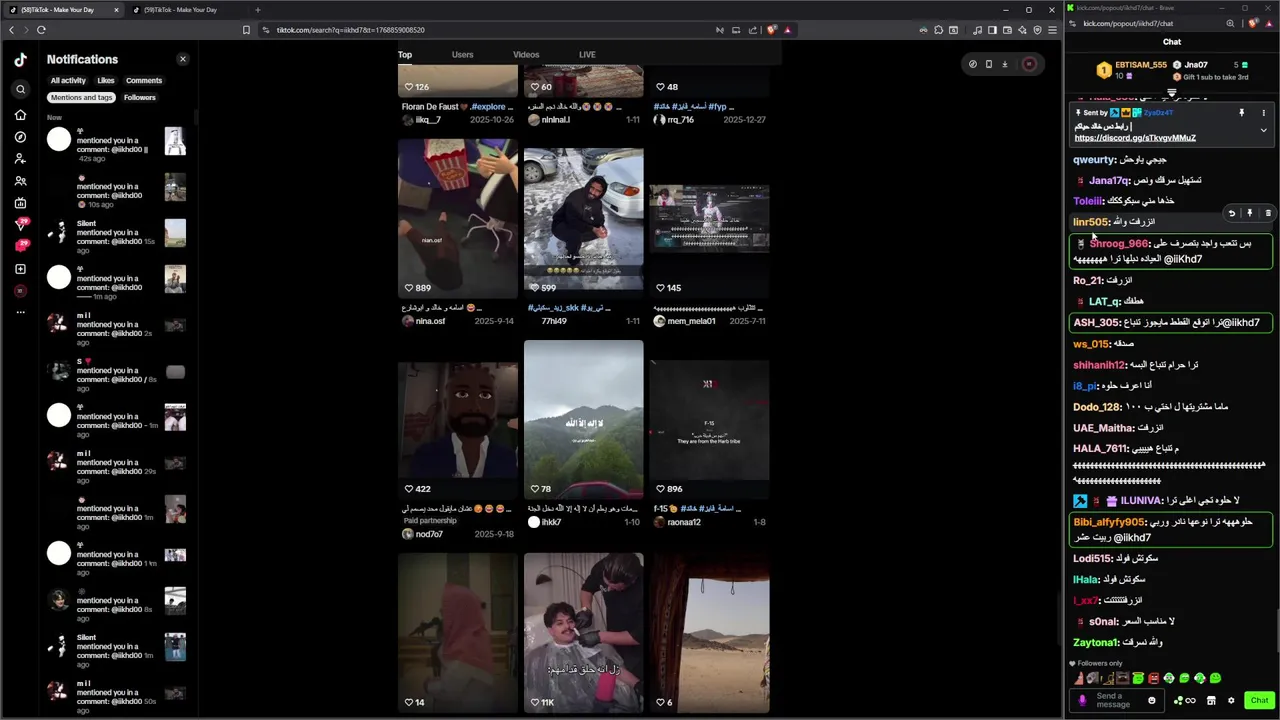
Task: Filter notifications by Comments
Action: point(144,80)
